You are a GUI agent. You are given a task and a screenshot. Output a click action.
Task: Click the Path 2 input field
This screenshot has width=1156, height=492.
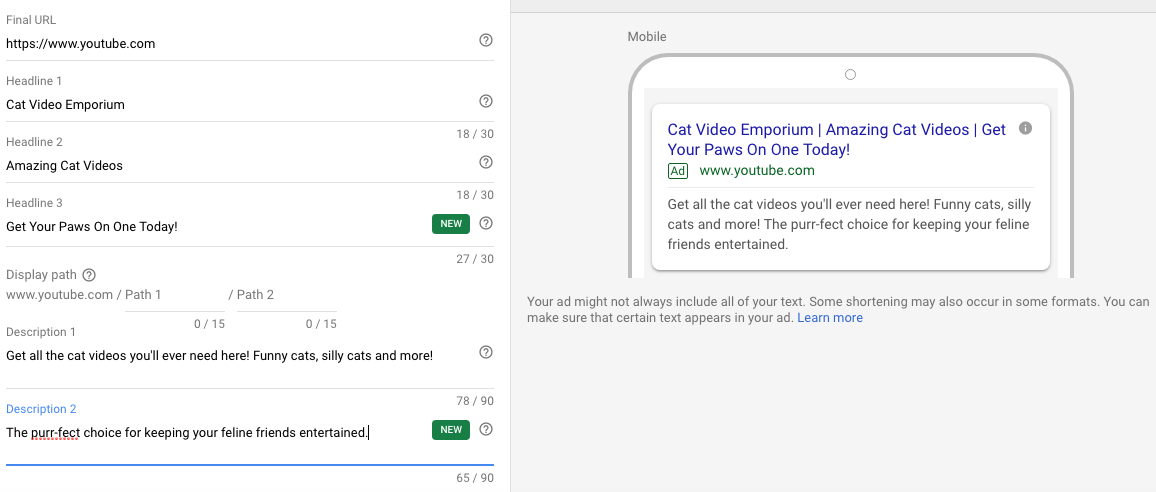pos(287,295)
